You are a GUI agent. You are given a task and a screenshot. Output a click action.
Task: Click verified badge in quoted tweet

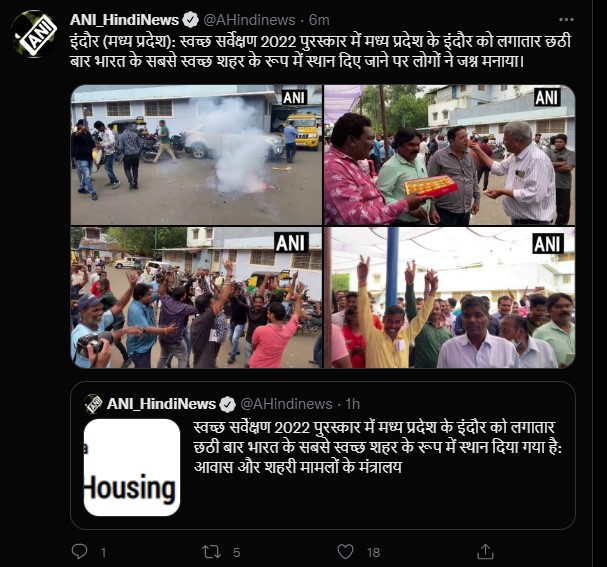(x=227, y=404)
